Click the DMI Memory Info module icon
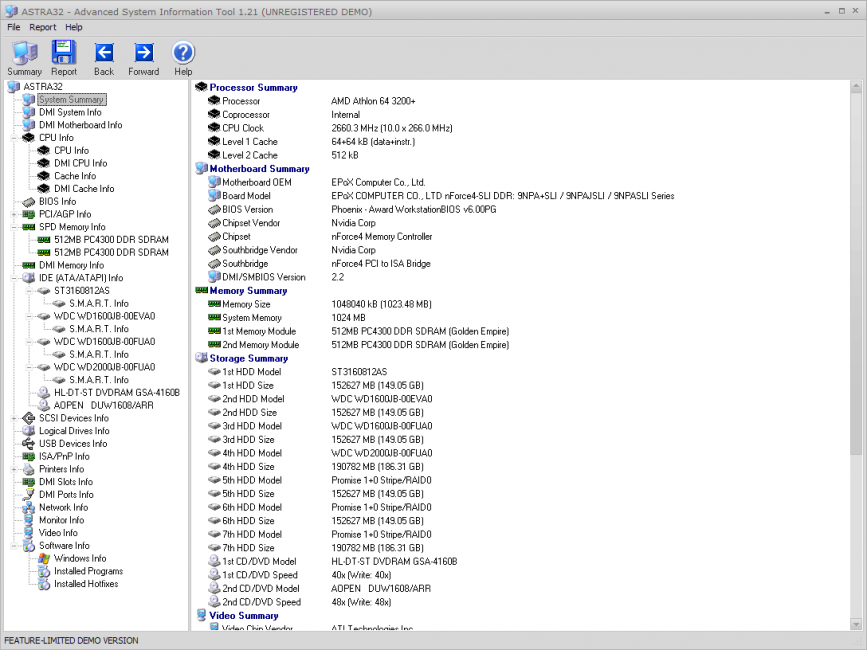 29,265
